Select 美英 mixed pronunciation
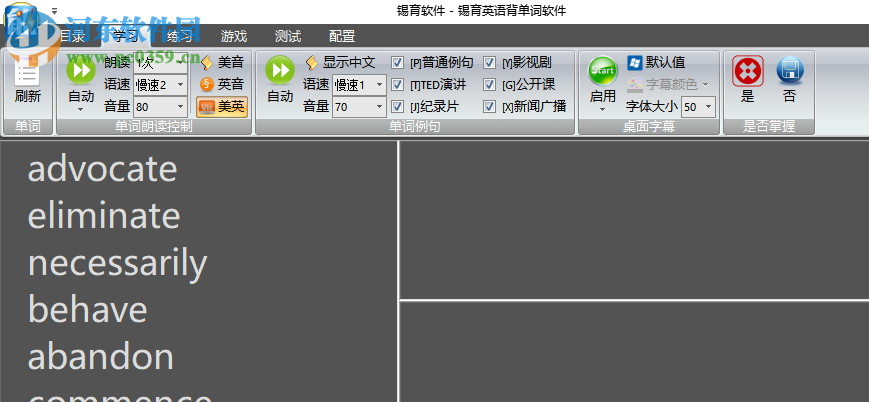Image resolution: width=869 pixels, height=402 pixels. tap(222, 106)
